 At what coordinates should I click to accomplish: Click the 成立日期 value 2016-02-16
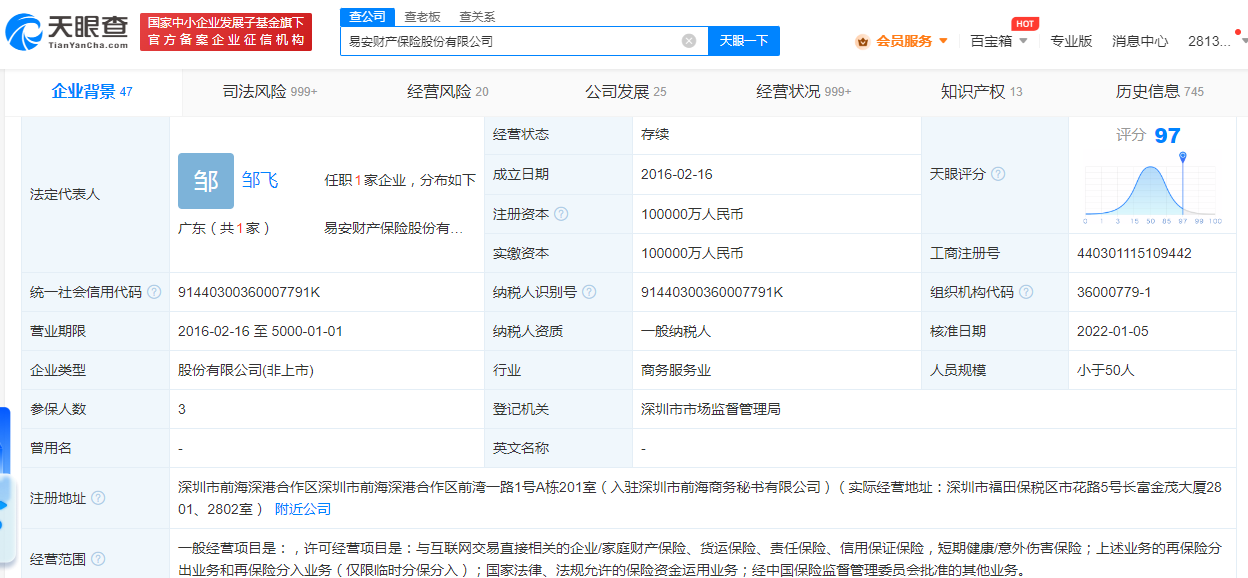click(677, 174)
